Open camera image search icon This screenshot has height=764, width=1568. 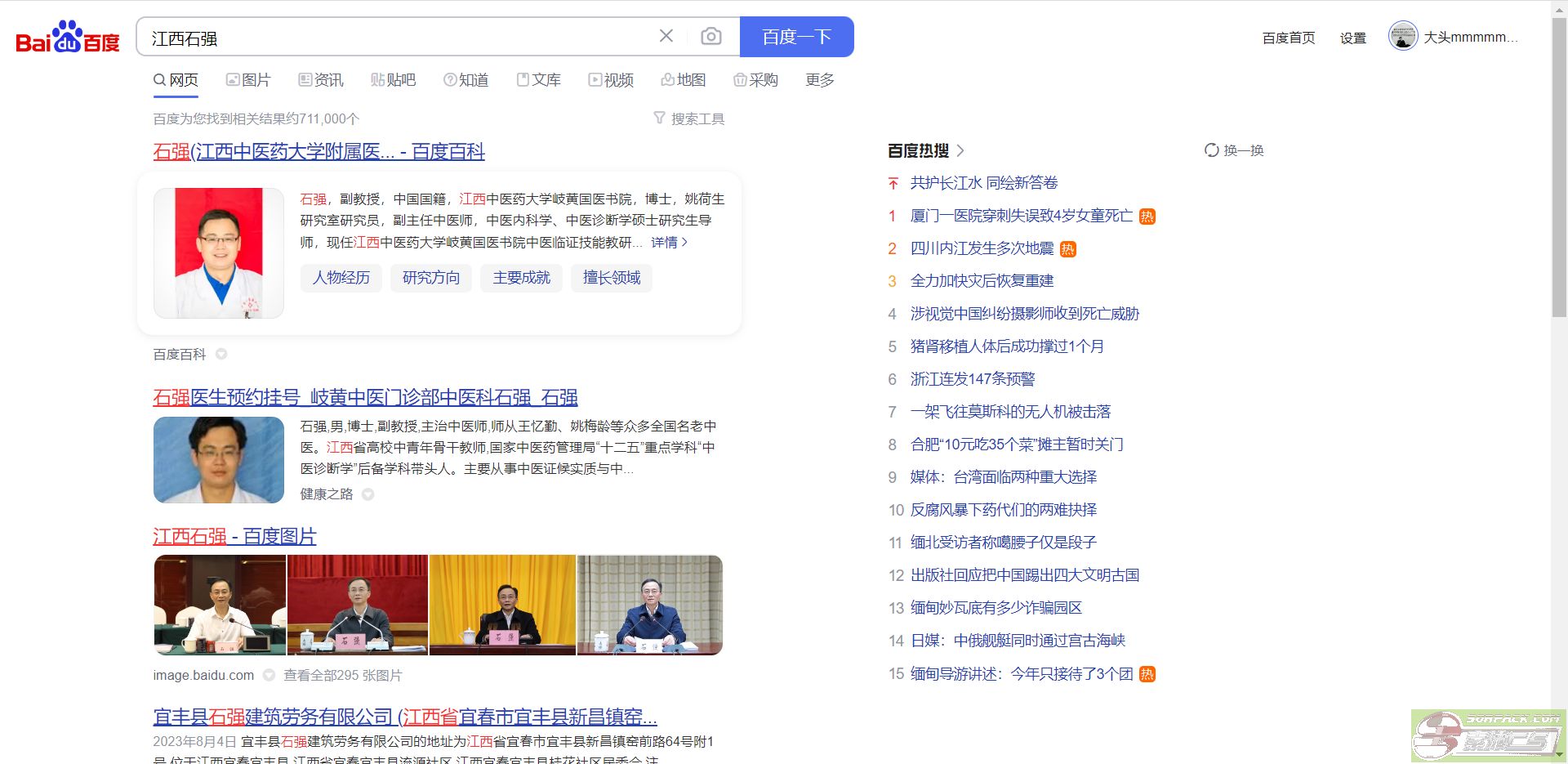(x=711, y=37)
